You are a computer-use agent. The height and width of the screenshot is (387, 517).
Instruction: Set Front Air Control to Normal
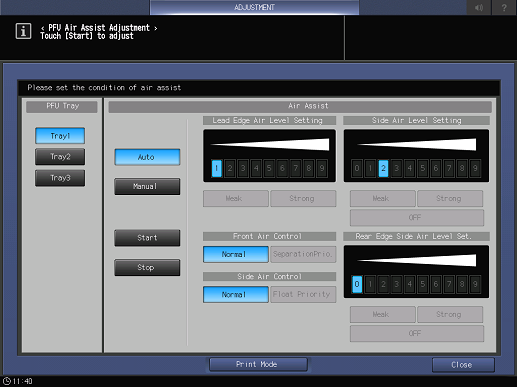(x=236, y=254)
